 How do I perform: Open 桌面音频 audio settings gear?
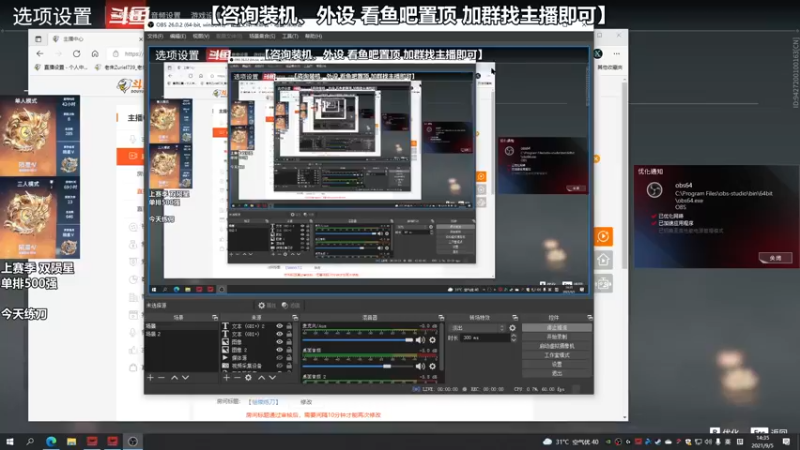point(432,366)
